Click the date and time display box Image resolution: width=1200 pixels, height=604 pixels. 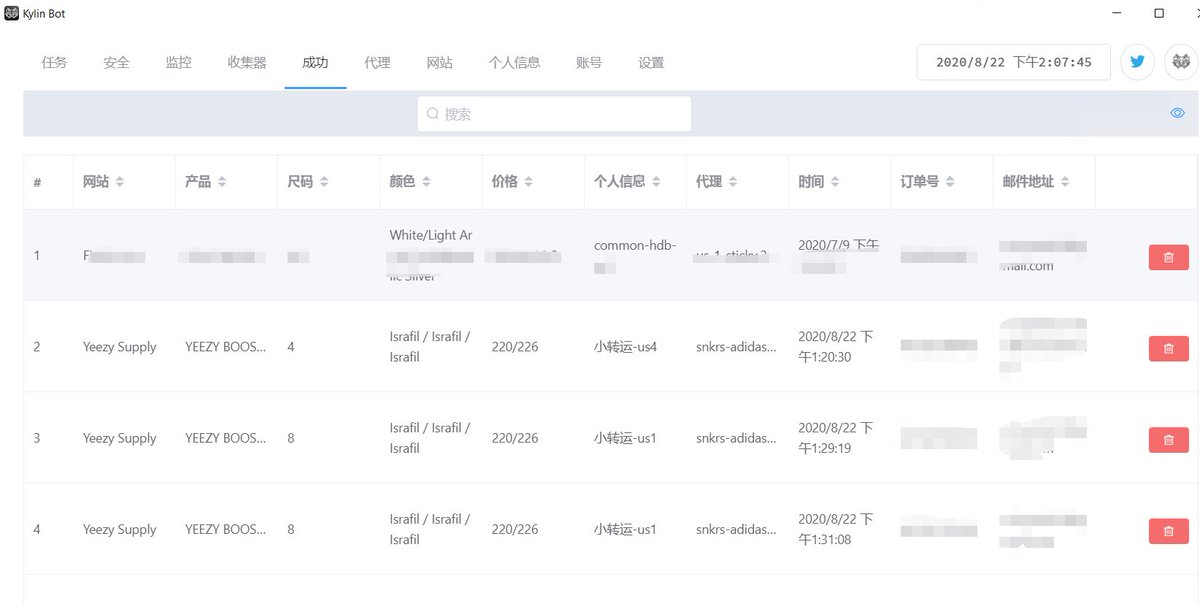pyautogui.click(x=1013, y=62)
